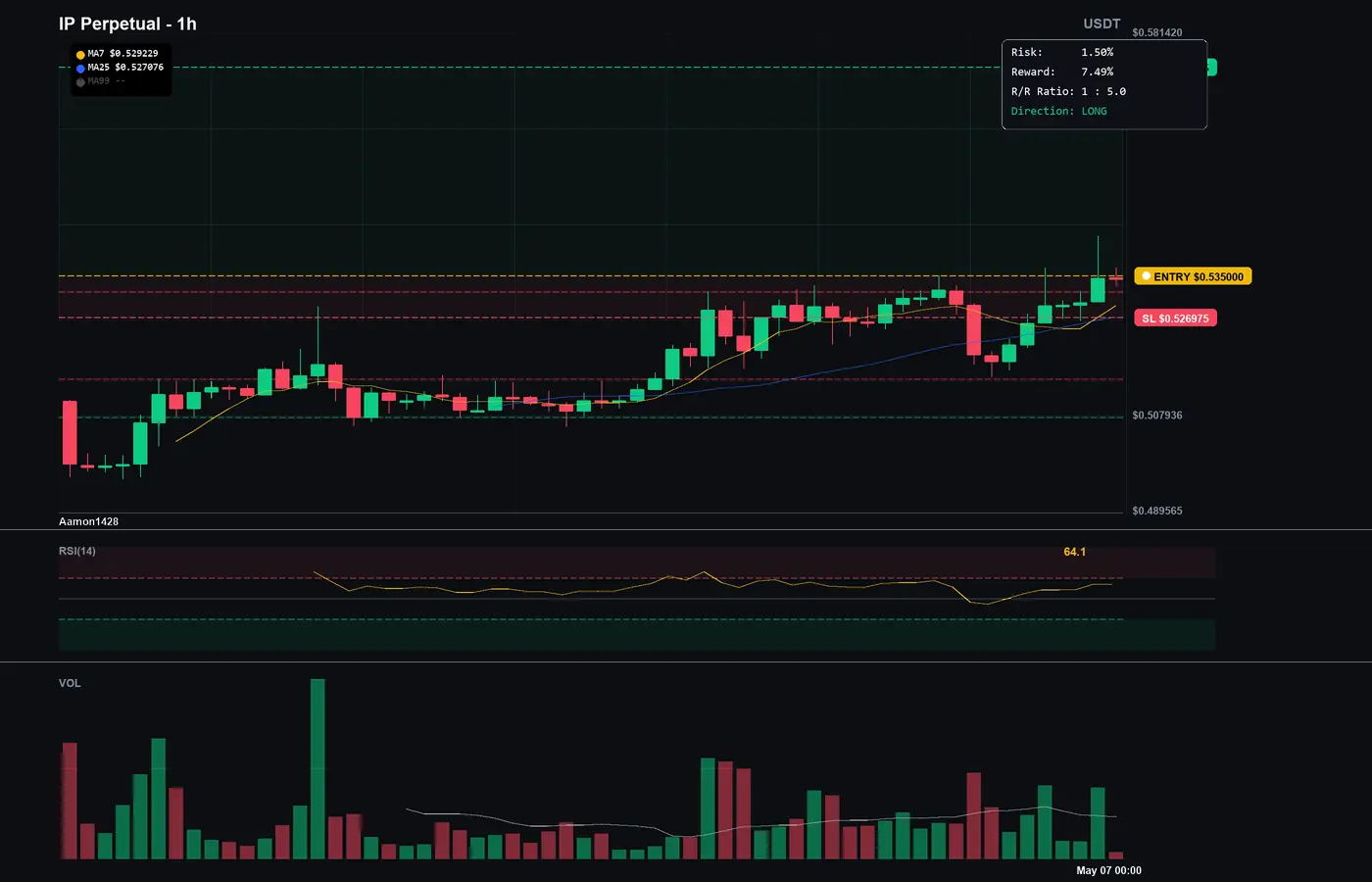The height and width of the screenshot is (882, 1372).
Task: Click the USDT currency label
Action: point(1102,24)
